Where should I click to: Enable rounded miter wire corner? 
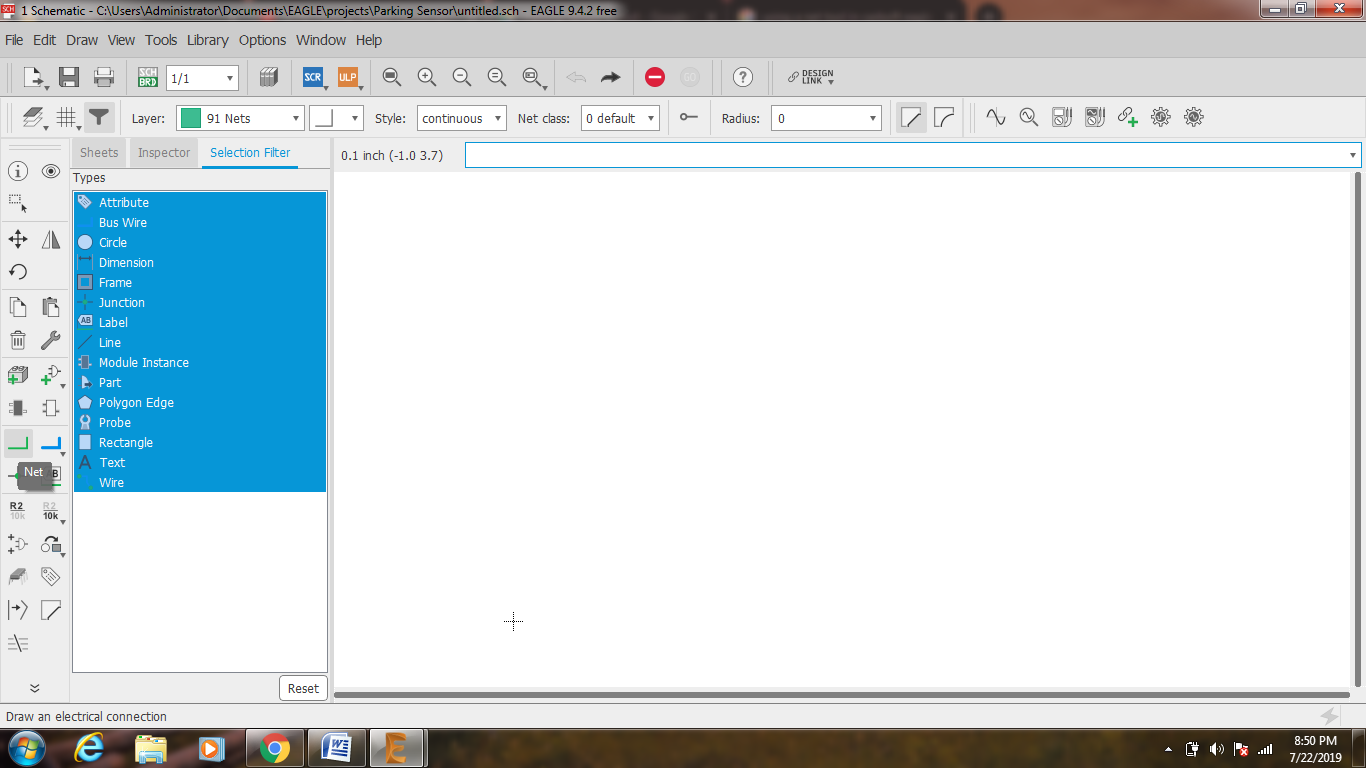point(944,117)
